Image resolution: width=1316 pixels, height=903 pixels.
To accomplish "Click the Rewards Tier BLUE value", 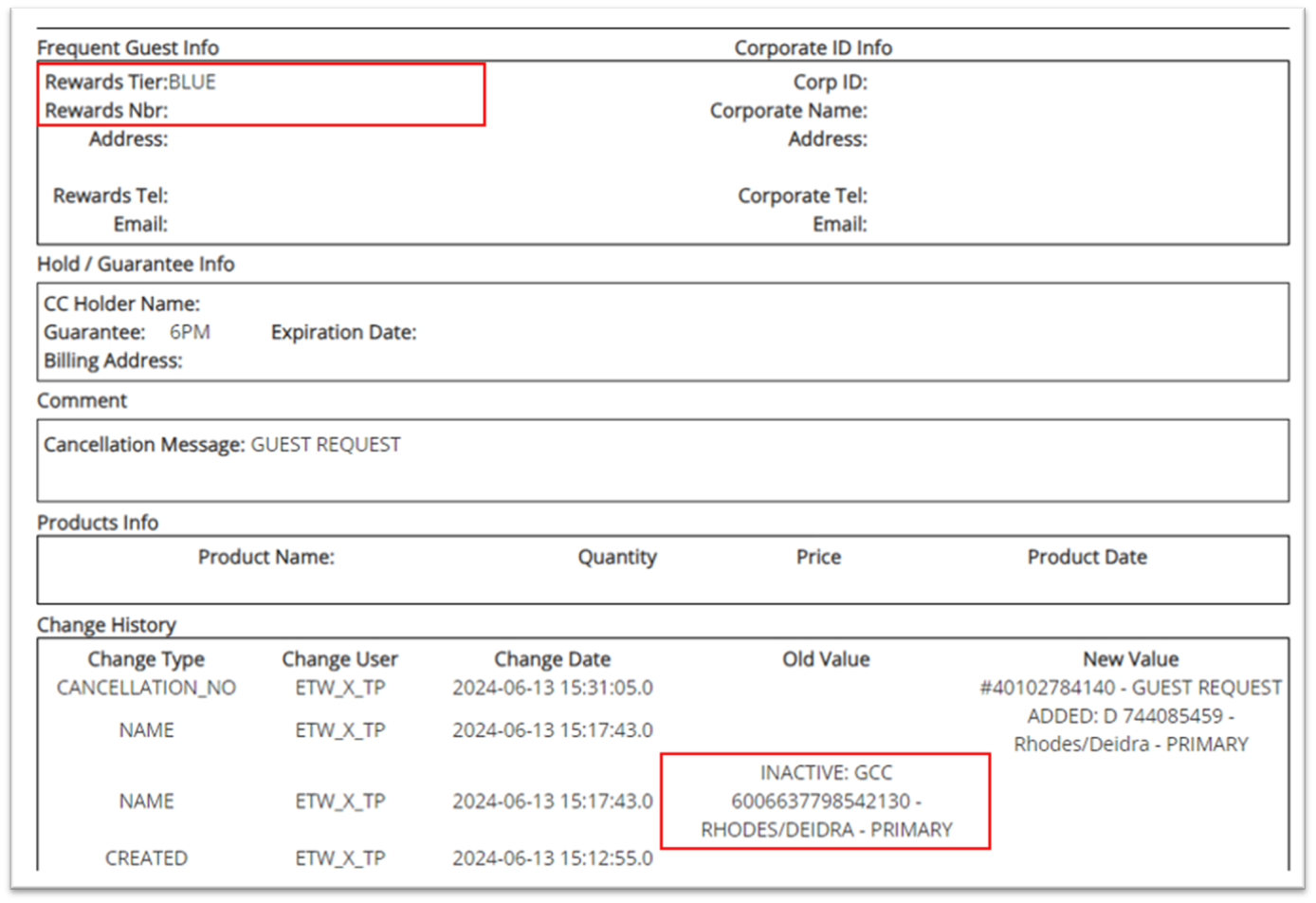I will click(192, 82).
